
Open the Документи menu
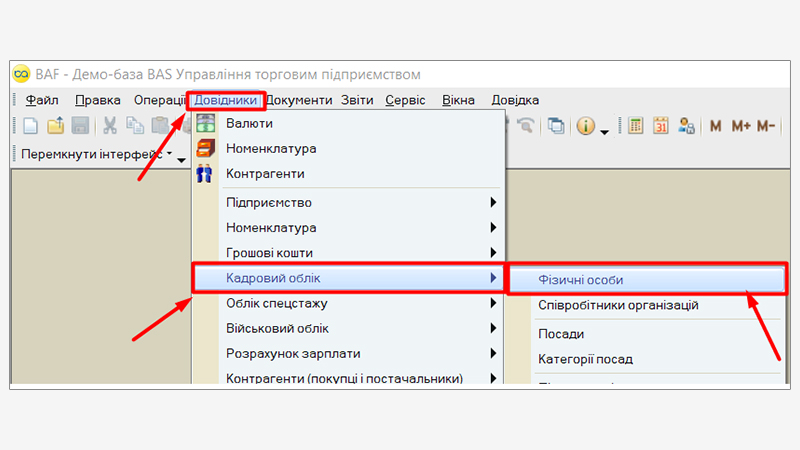coord(300,100)
